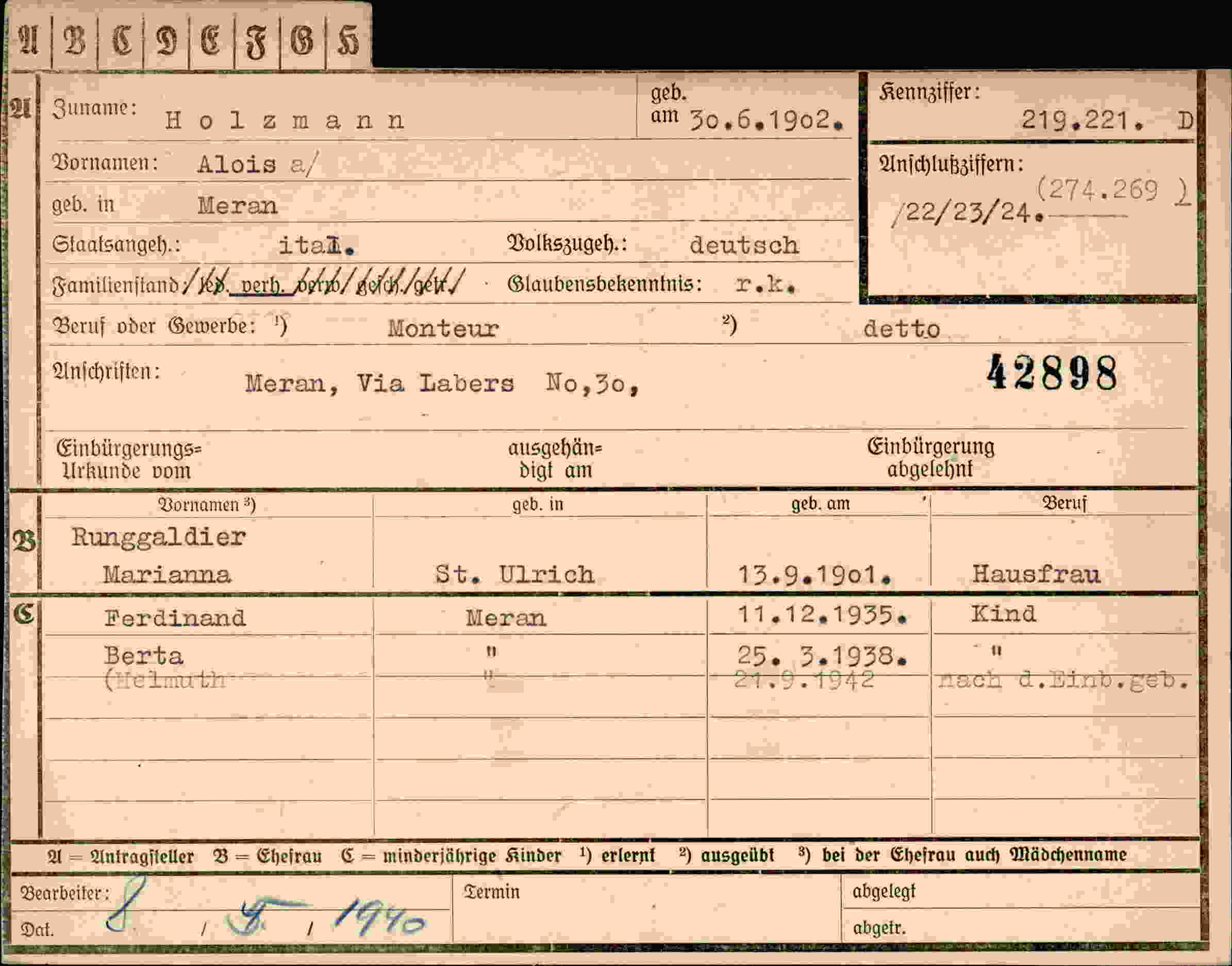Screen dimensions: 1232x966
Task: Click the label 'Einbürgerung abgelehnt'
Action: (x=930, y=458)
